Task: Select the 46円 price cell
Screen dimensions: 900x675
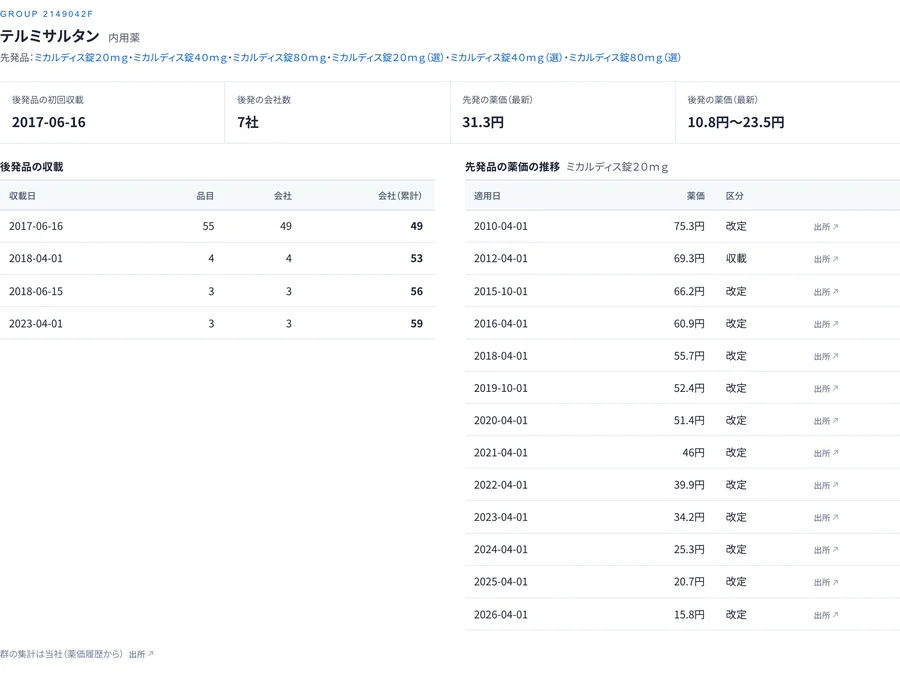Action: point(693,452)
